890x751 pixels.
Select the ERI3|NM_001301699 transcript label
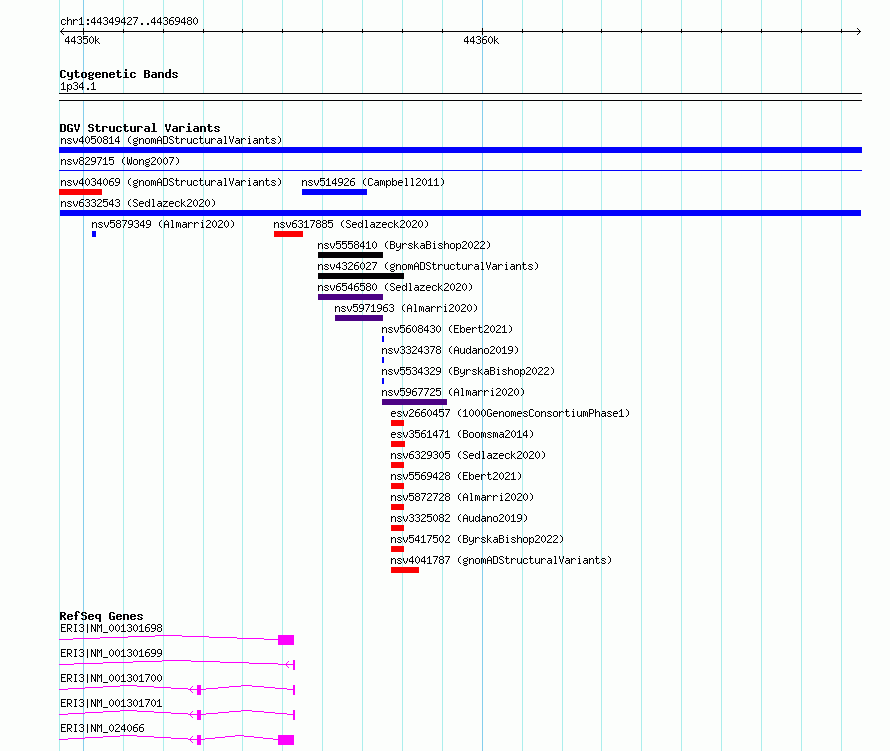point(111,653)
